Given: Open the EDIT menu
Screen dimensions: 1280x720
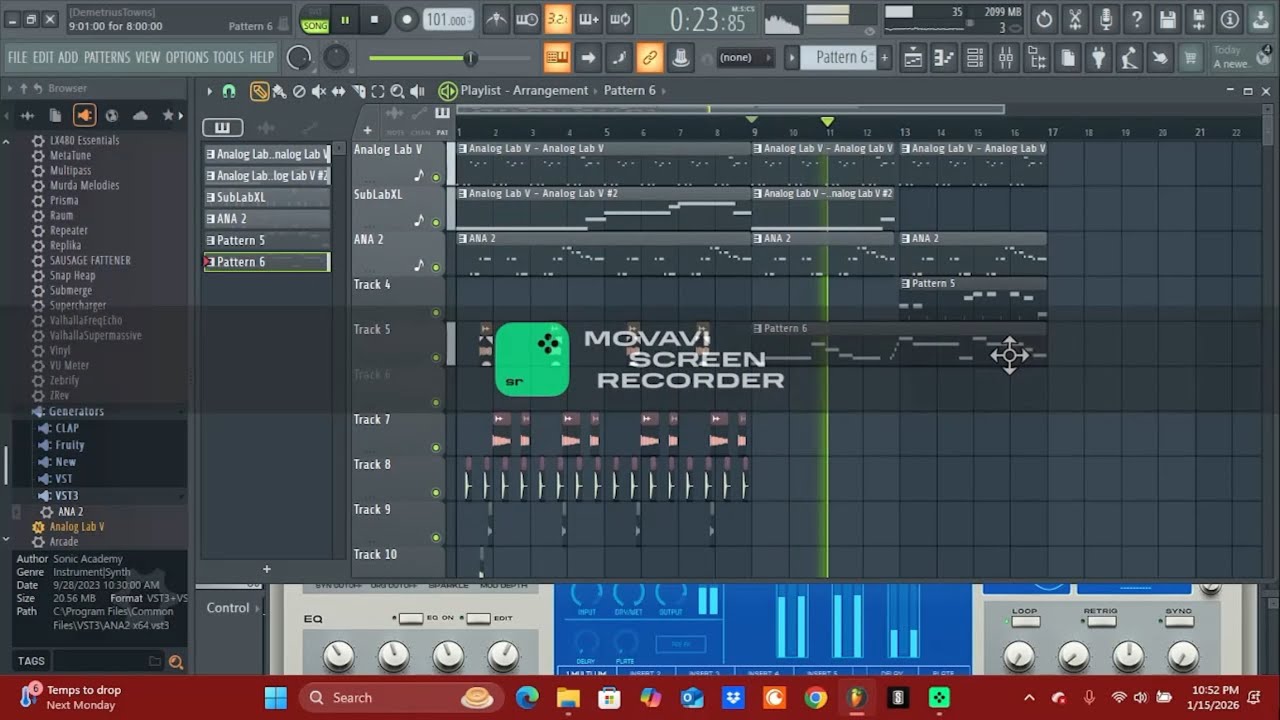Looking at the screenshot, I should pyautogui.click(x=43, y=57).
